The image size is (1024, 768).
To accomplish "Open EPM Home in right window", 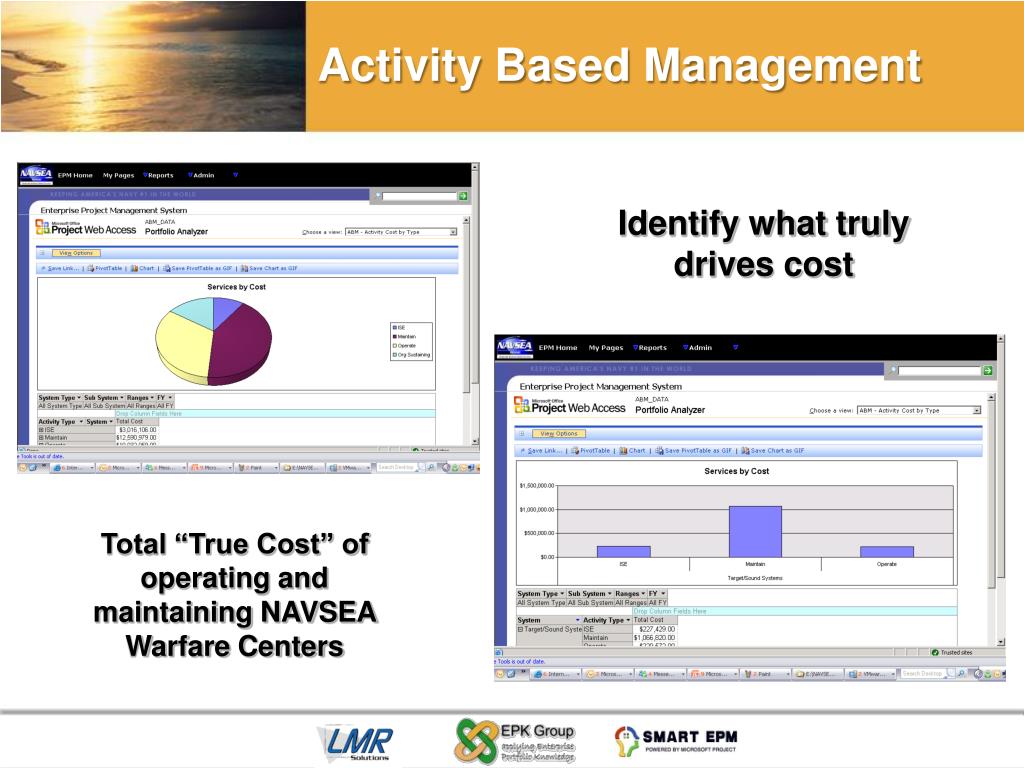I will point(558,348).
